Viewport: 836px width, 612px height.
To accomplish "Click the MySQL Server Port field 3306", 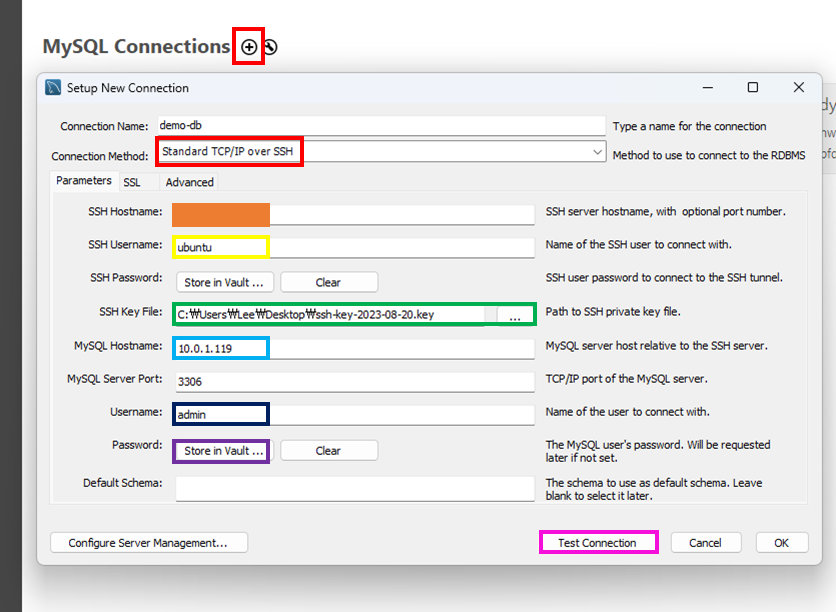I will pyautogui.click(x=355, y=382).
